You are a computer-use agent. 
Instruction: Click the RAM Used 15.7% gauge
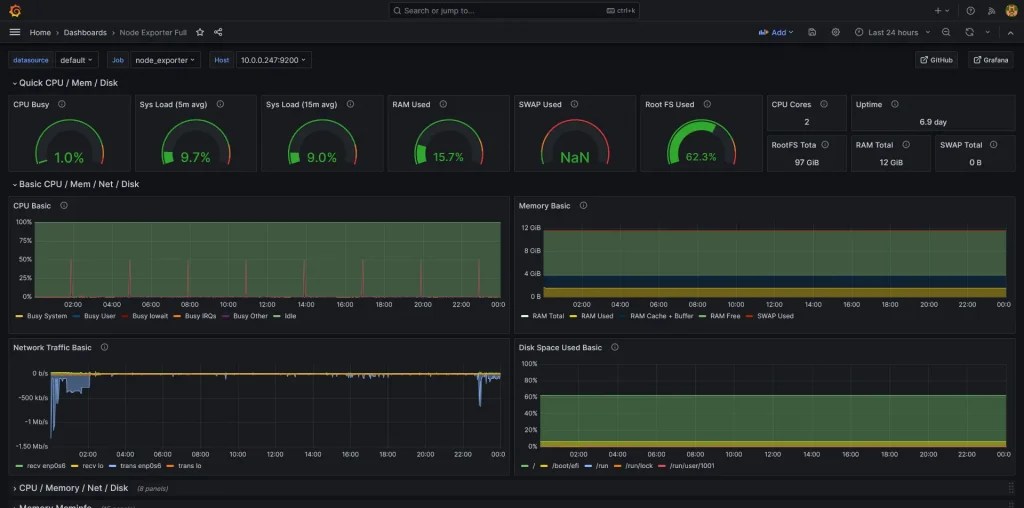tap(449, 142)
